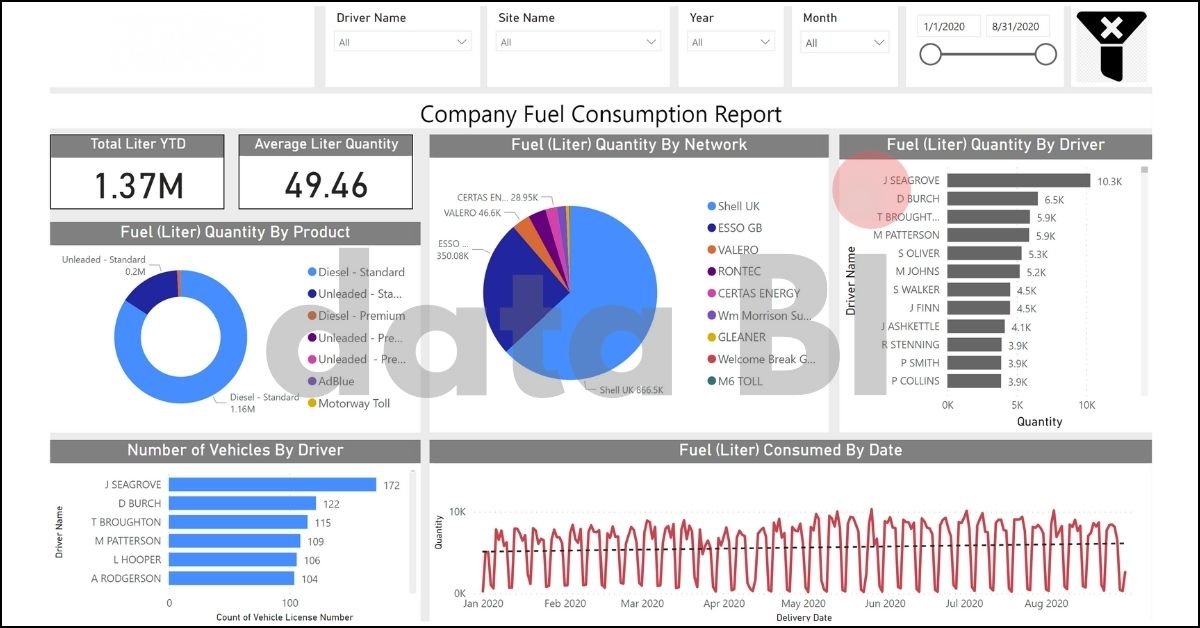Open the Driver Name filter dropdown
This screenshot has width=1200, height=628.
pyautogui.click(x=402, y=41)
